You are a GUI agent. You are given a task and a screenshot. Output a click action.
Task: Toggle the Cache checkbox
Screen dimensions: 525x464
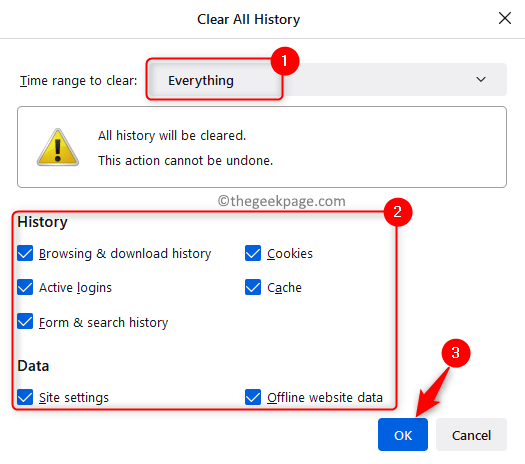[253, 287]
